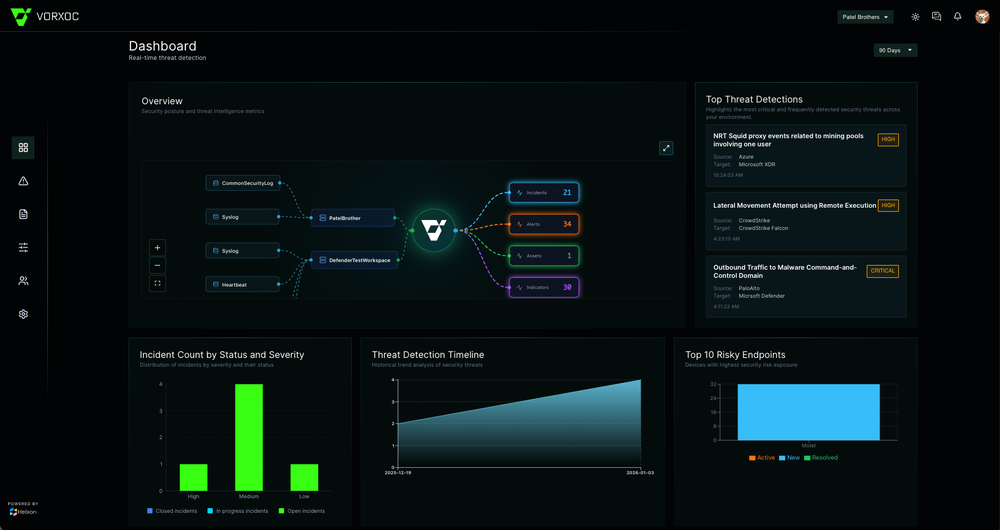
Task: Open the Indicators 30 metric card
Action: pyautogui.click(x=544, y=288)
